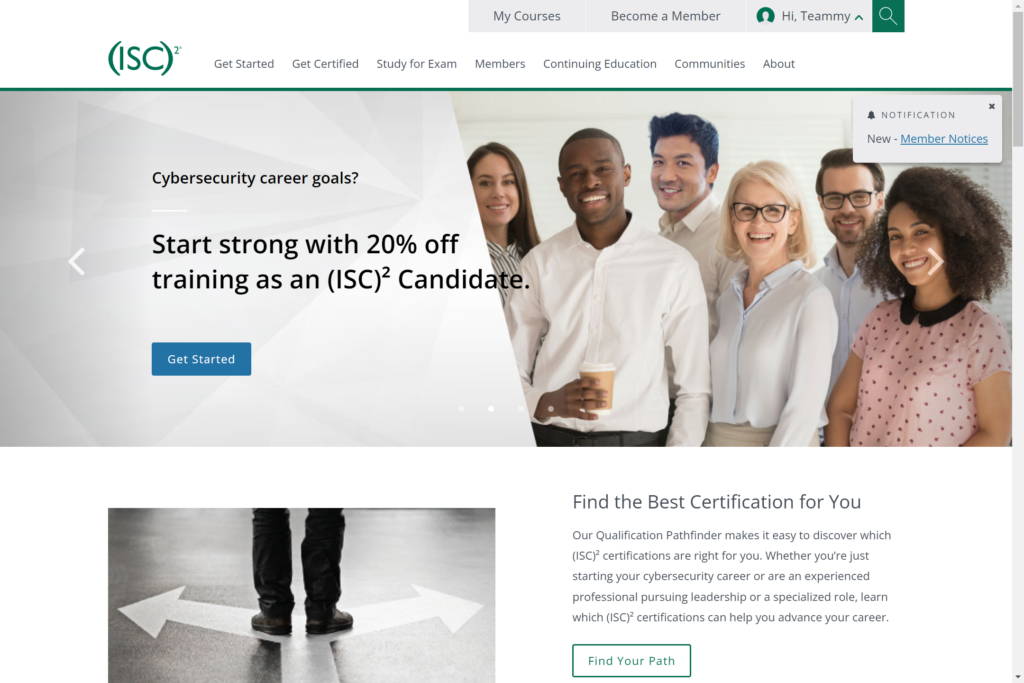Viewport: 1024px width, 683px height.
Task: Select the second carousel dot indicator
Action: click(x=491, y=409)
